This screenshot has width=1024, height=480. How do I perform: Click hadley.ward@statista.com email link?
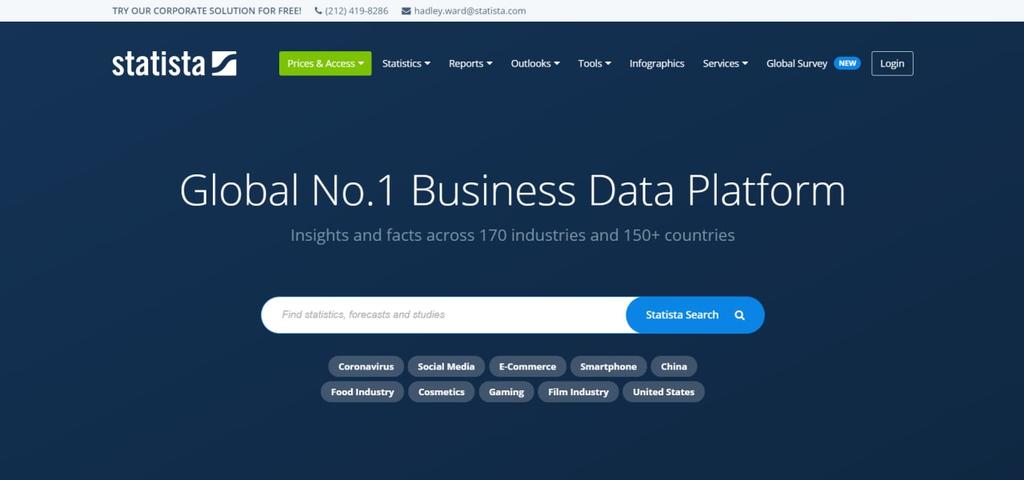pyautogui.click(x=470, y=11)
